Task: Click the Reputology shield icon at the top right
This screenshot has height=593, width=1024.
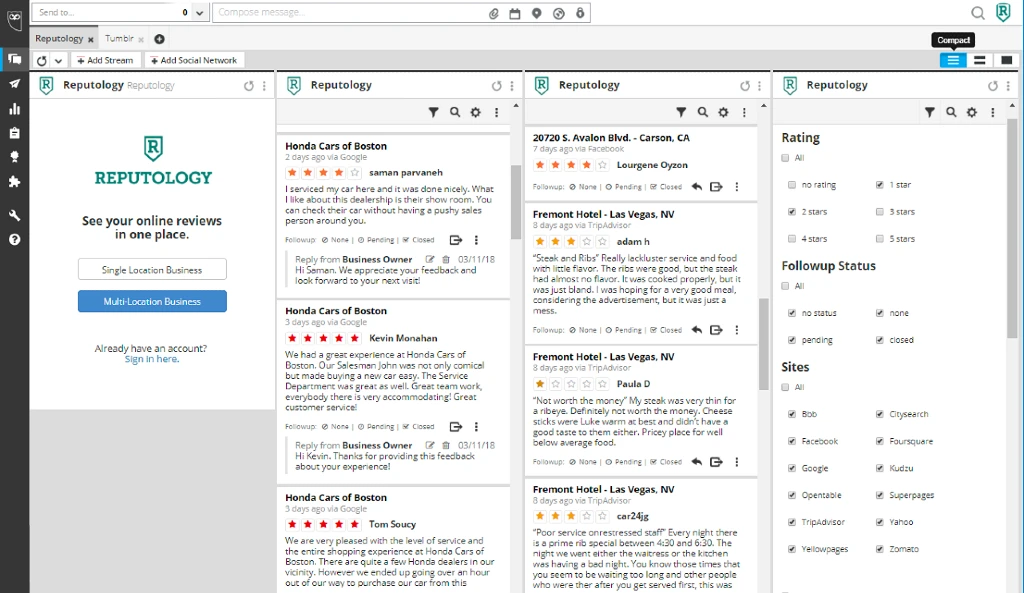Action: click(x=1003, y=12)
